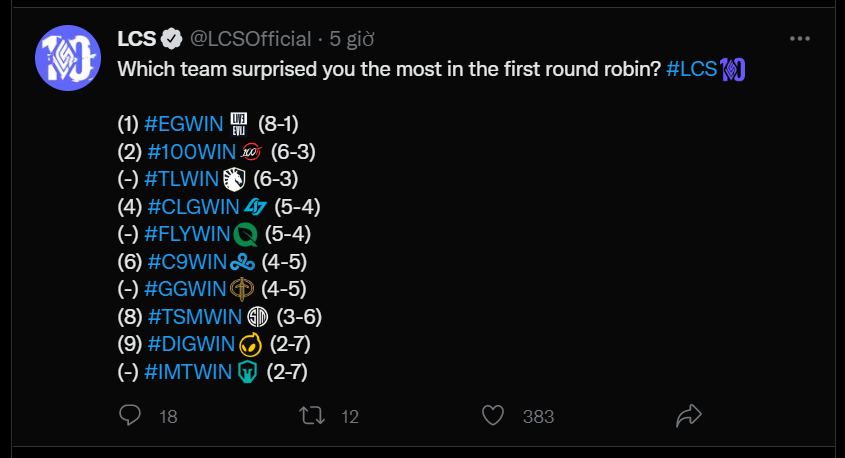Click the #TSMWIN hashtag
The image size is (845, 458).
coord(195,317)
